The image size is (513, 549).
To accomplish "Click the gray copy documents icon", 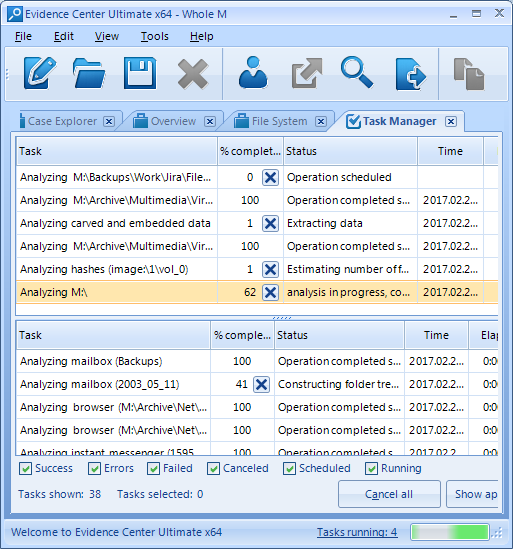I will [x=469, y=74].
